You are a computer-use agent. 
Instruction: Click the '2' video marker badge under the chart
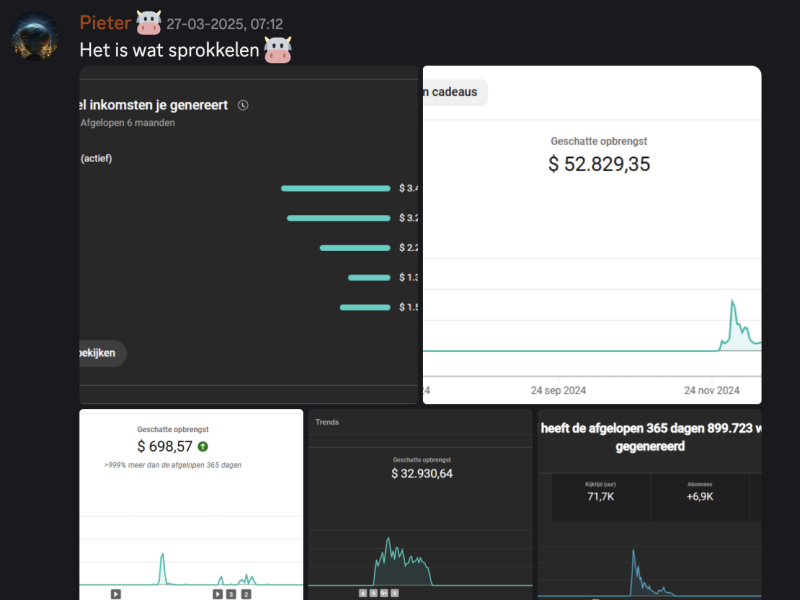(246, 594)
